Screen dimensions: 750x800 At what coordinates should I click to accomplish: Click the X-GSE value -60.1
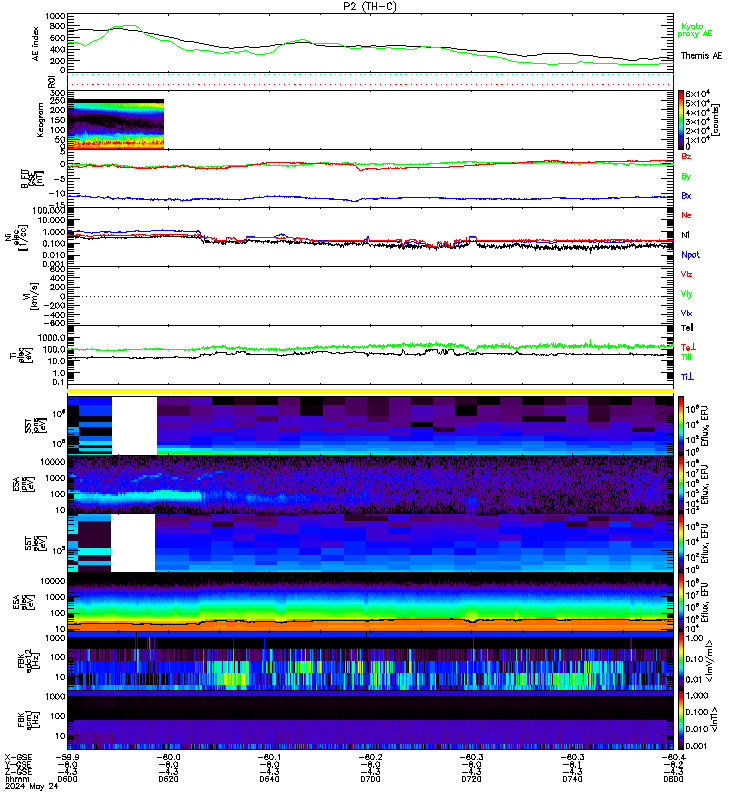pos(269,757)
